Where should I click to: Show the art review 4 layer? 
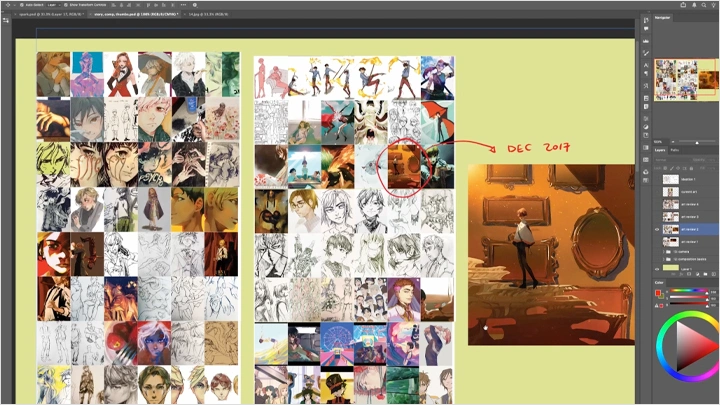click(657, 204)
